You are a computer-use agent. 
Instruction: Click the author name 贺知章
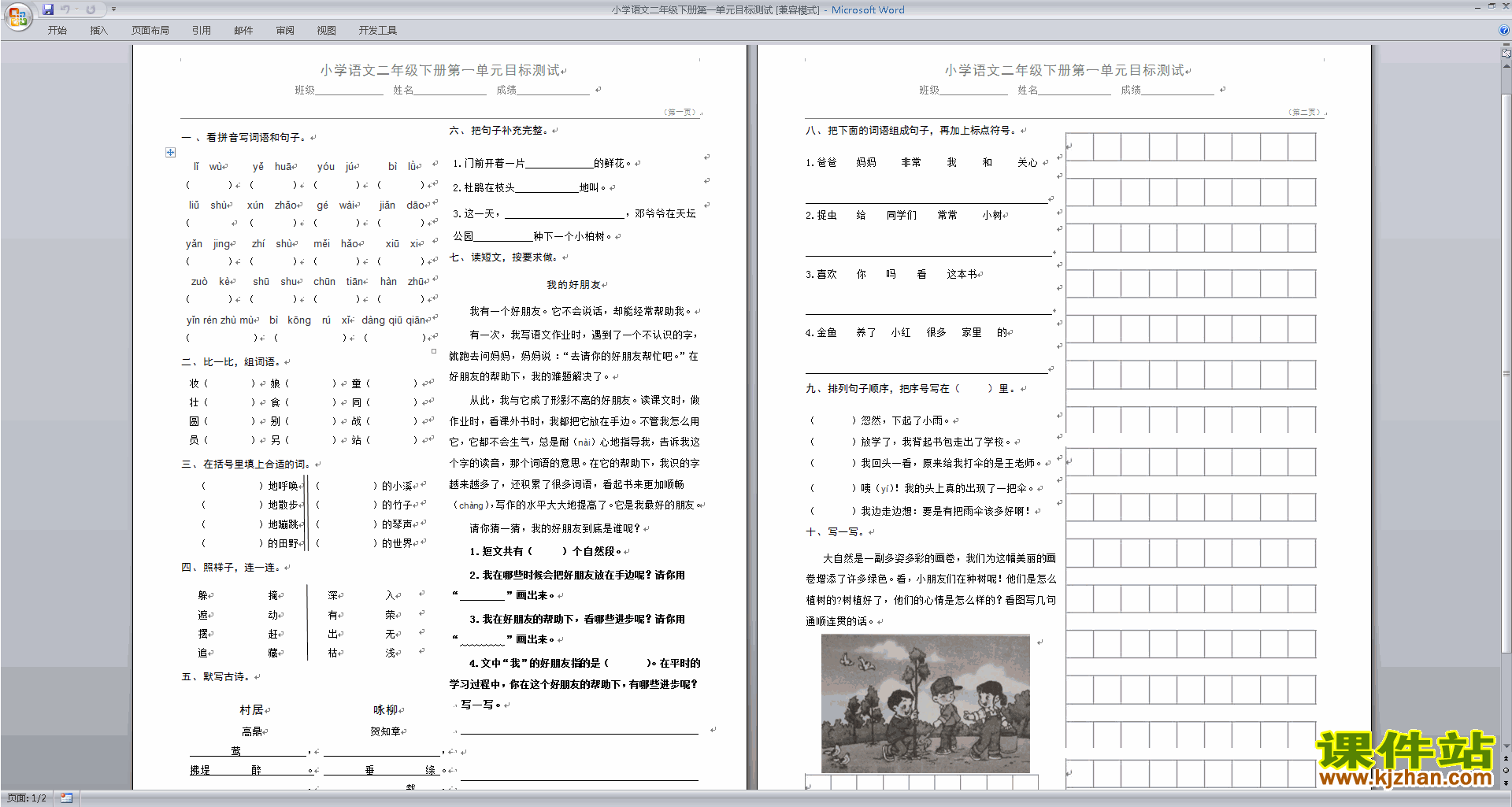pos(385,731)
